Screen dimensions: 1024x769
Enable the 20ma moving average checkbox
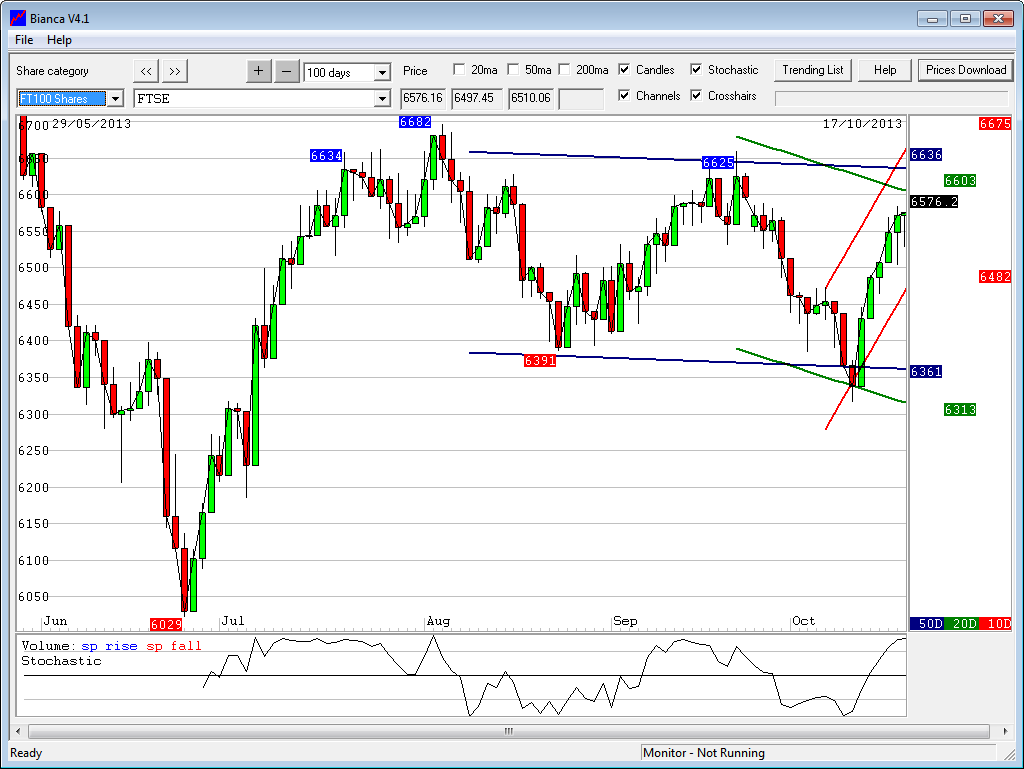coord(459,70)
